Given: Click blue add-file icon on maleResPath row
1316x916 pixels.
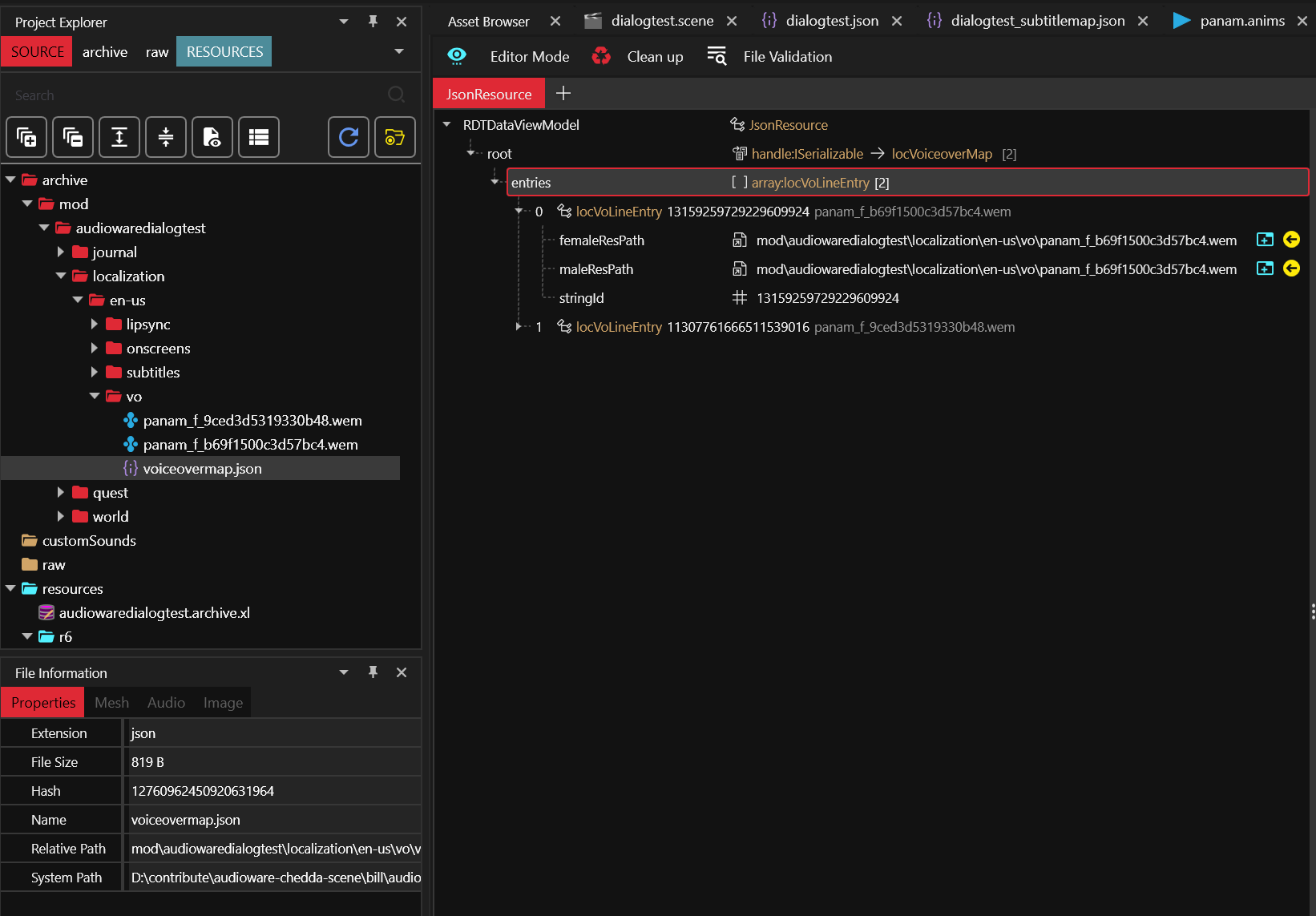Looking at the screenshot, I should pyautogui.click(x=1265, y=268).
